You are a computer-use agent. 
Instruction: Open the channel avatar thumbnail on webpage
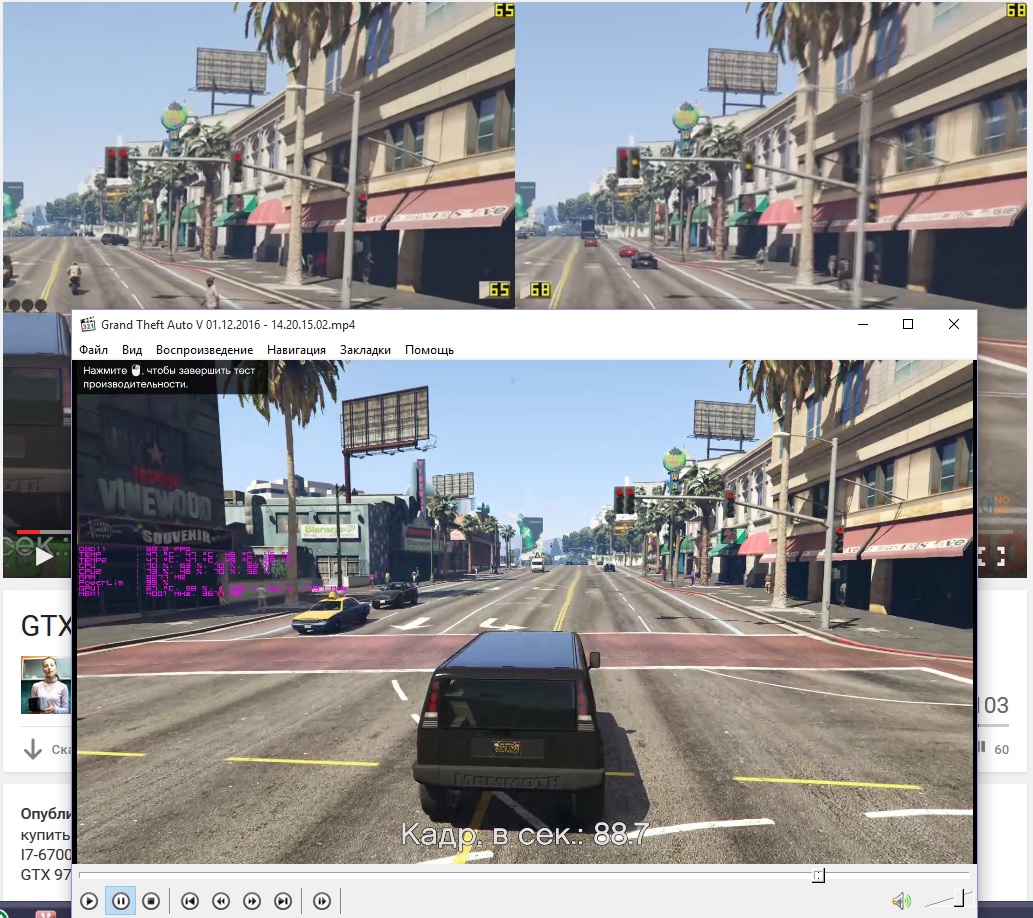click(45, 685)
